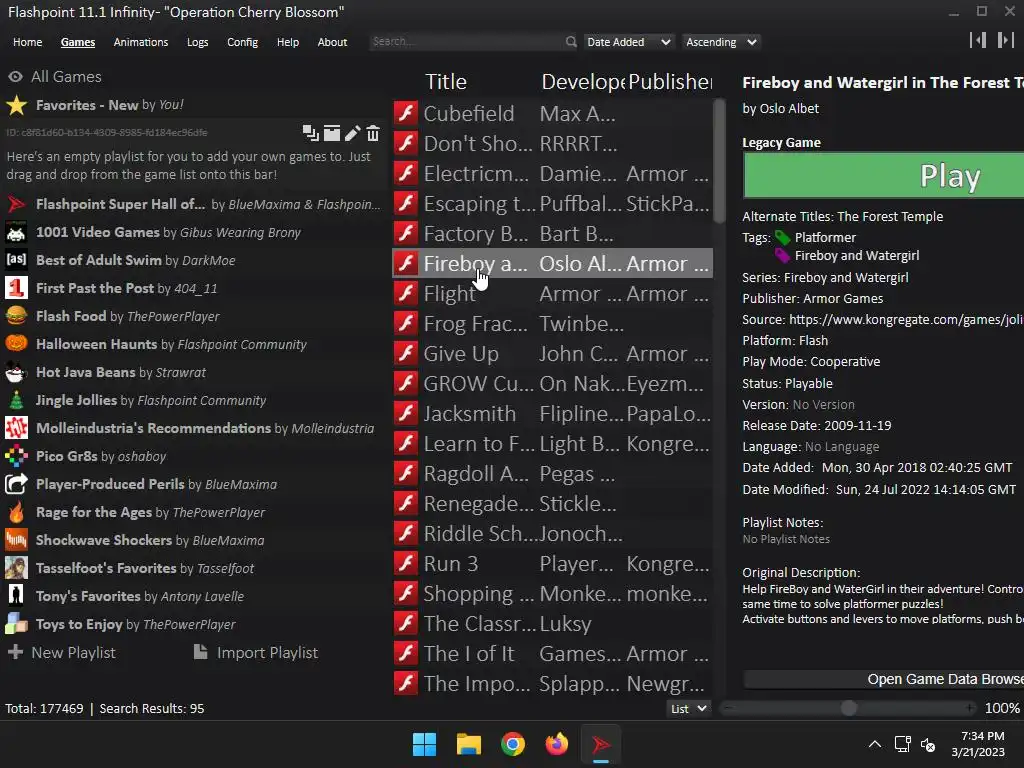The height and width of the screenshot is (768, 1024).
Task: Click the zoom slider minus end
Action: (728, 708)
